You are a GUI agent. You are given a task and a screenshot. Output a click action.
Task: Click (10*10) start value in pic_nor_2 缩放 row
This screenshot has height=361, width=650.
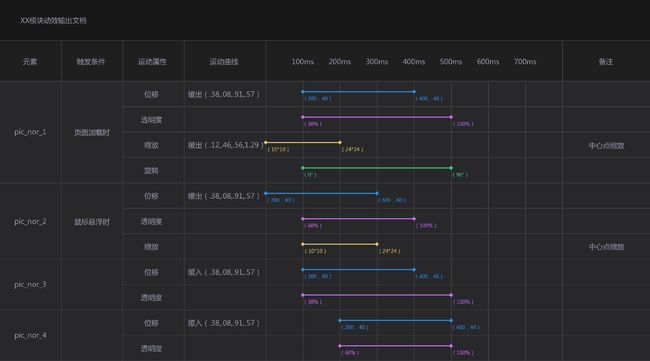(315, 251)
